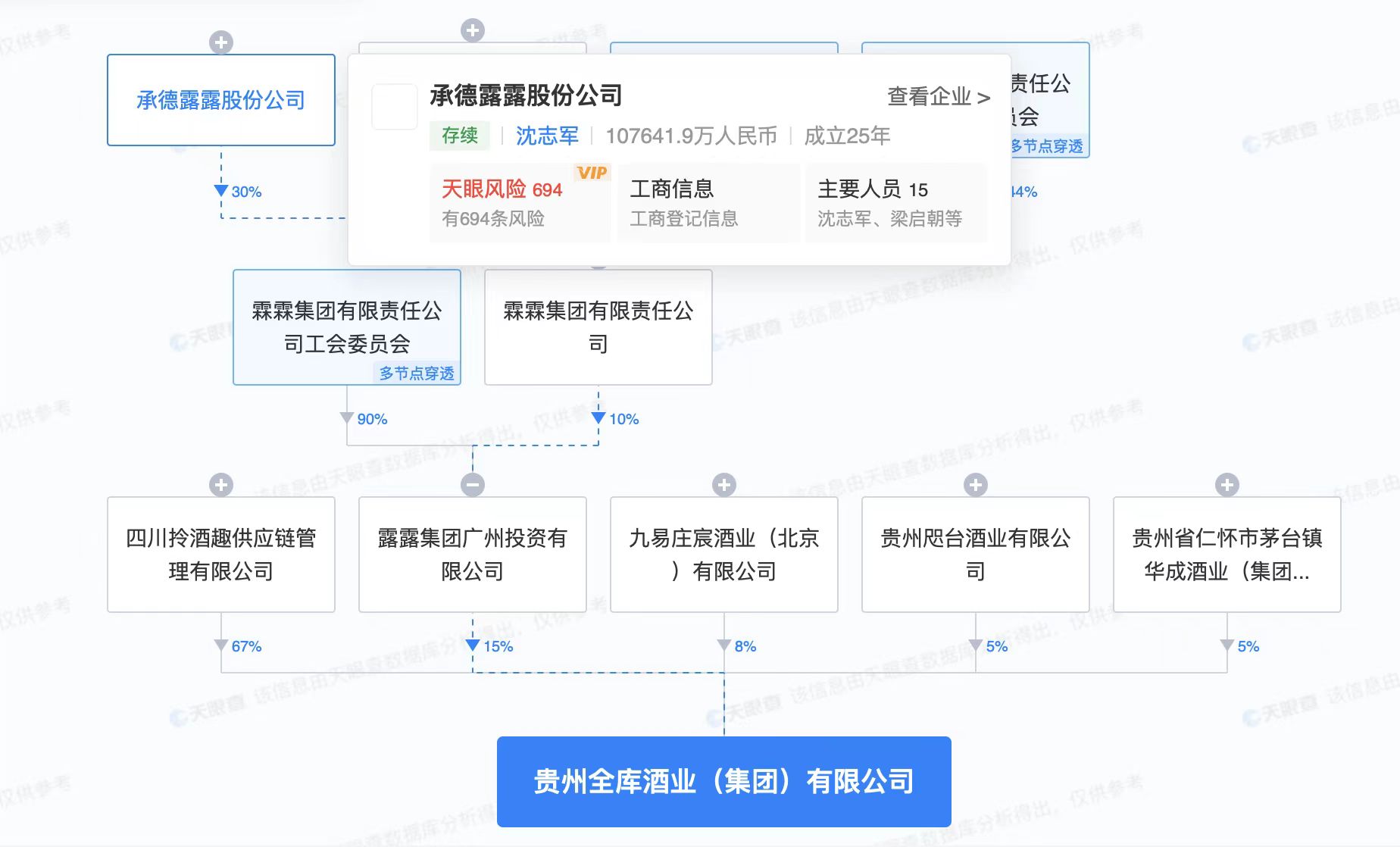Click 5% label under 华成酒业
The width and height of the screenshot is (1400, 847).
1248,646
